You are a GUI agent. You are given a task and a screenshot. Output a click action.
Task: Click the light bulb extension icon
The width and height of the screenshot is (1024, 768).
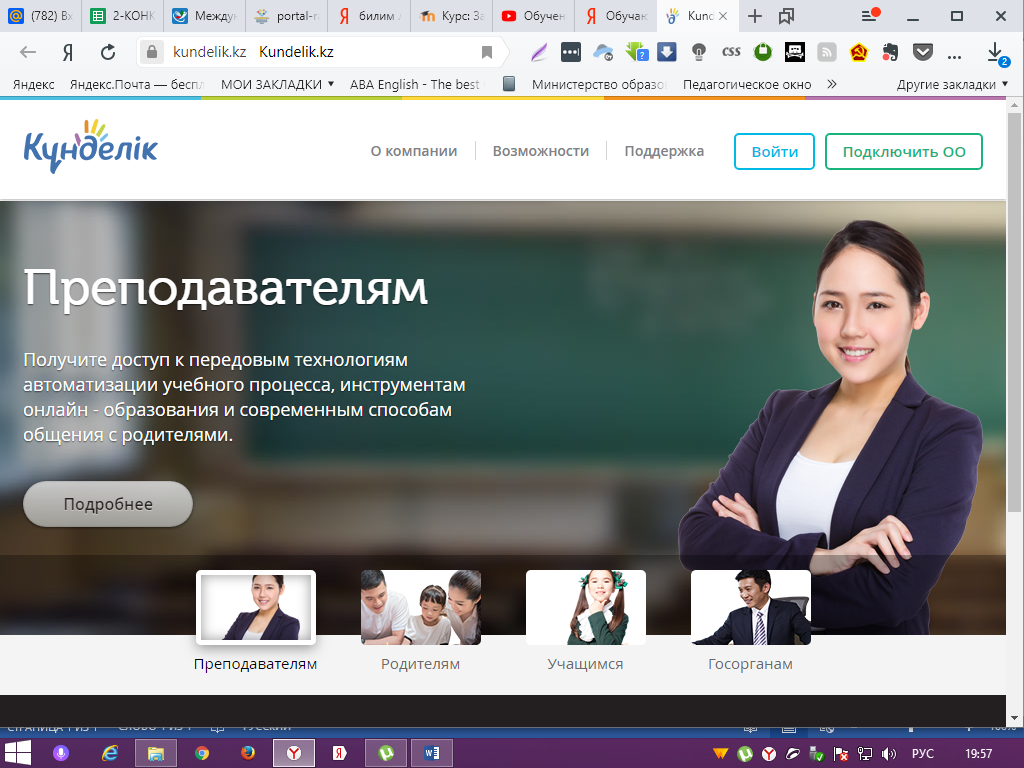coord(699,52)
